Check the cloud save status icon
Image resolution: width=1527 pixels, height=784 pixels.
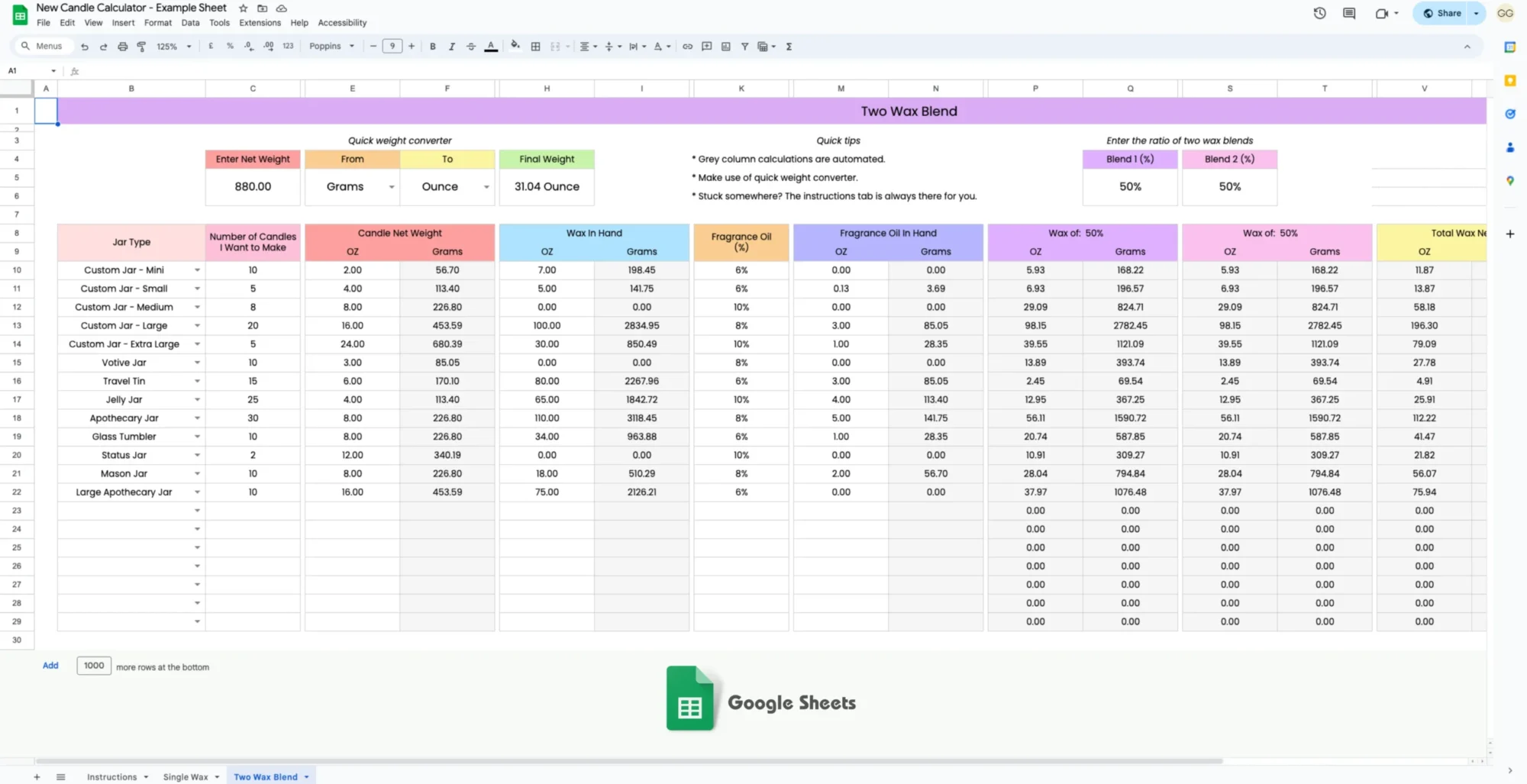[281, 8]
